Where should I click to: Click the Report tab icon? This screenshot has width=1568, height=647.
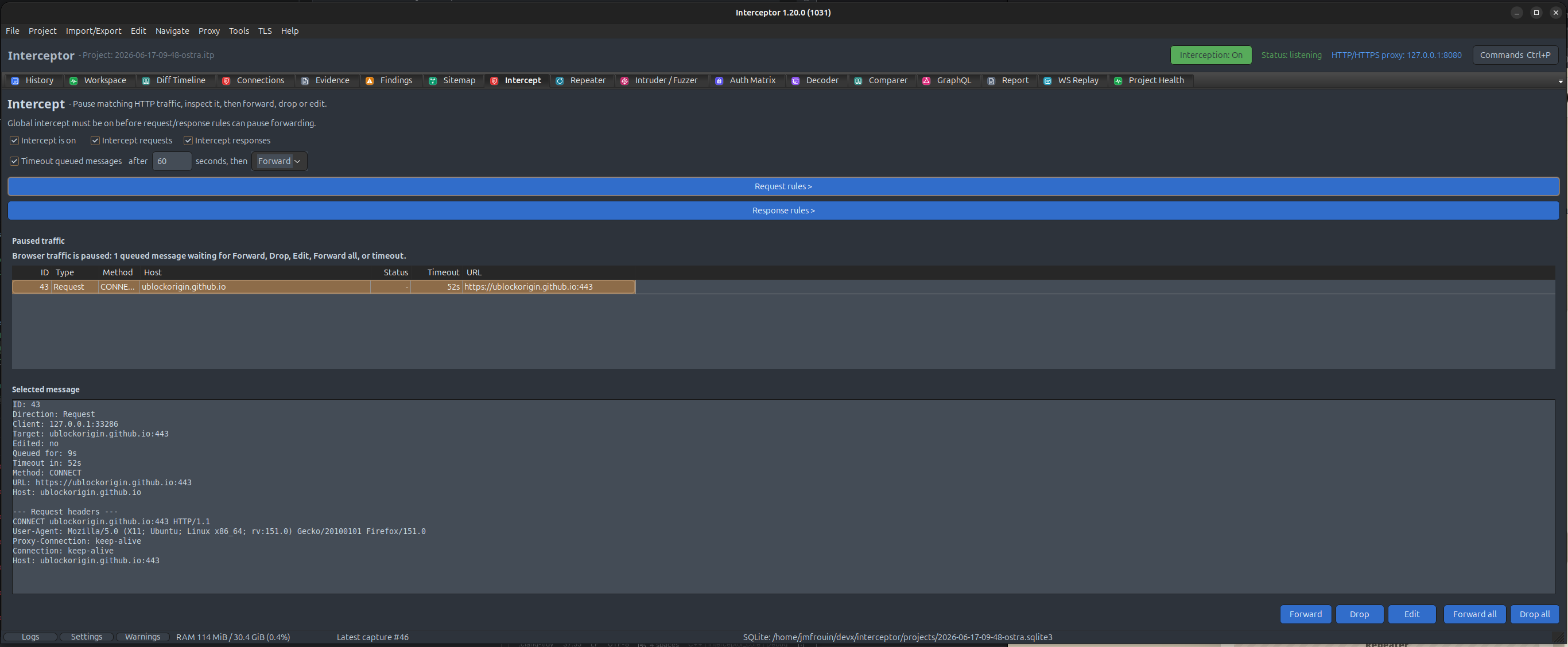992,81
